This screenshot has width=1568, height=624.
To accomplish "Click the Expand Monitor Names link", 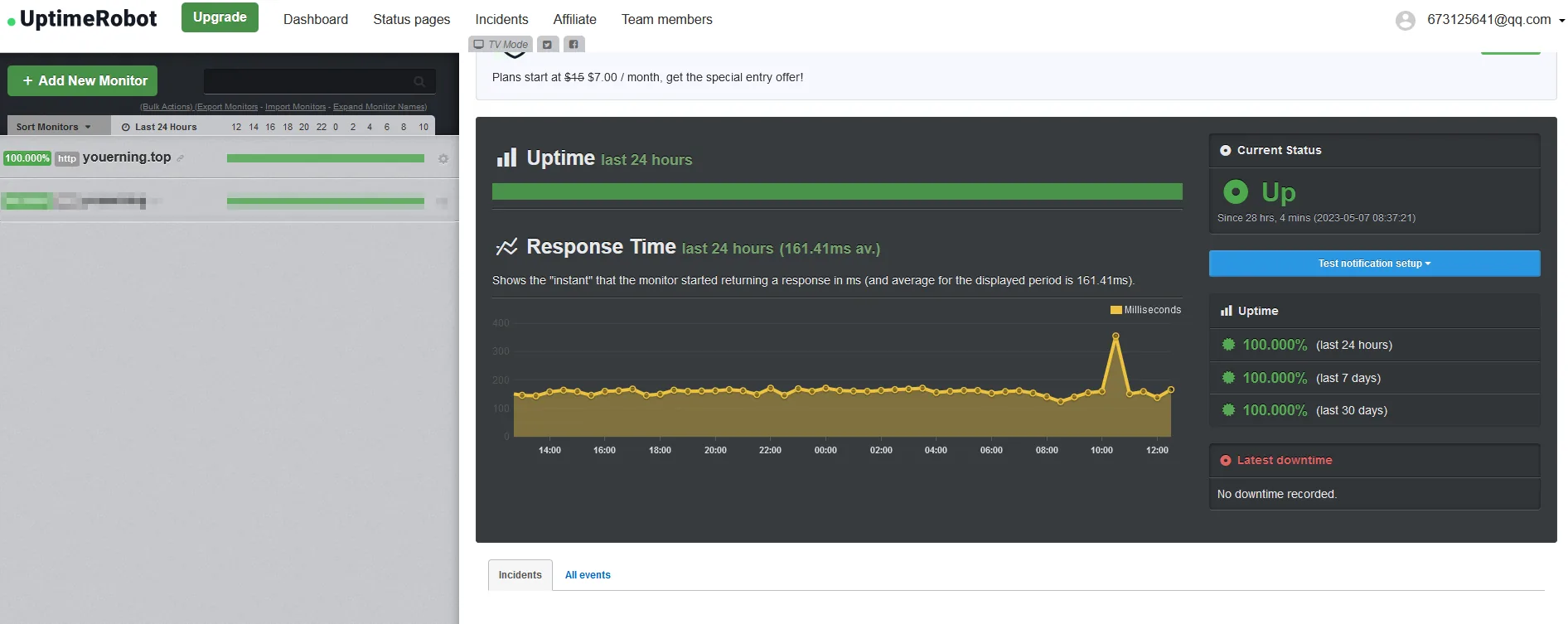I will (x=380, y=107).
